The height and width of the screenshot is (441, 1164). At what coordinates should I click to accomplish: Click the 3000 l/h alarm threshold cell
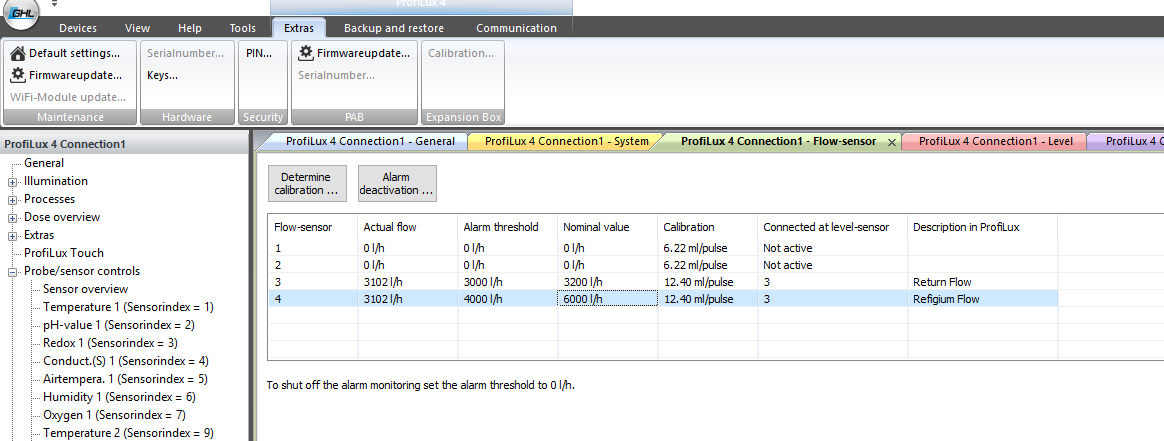(508, 282)
